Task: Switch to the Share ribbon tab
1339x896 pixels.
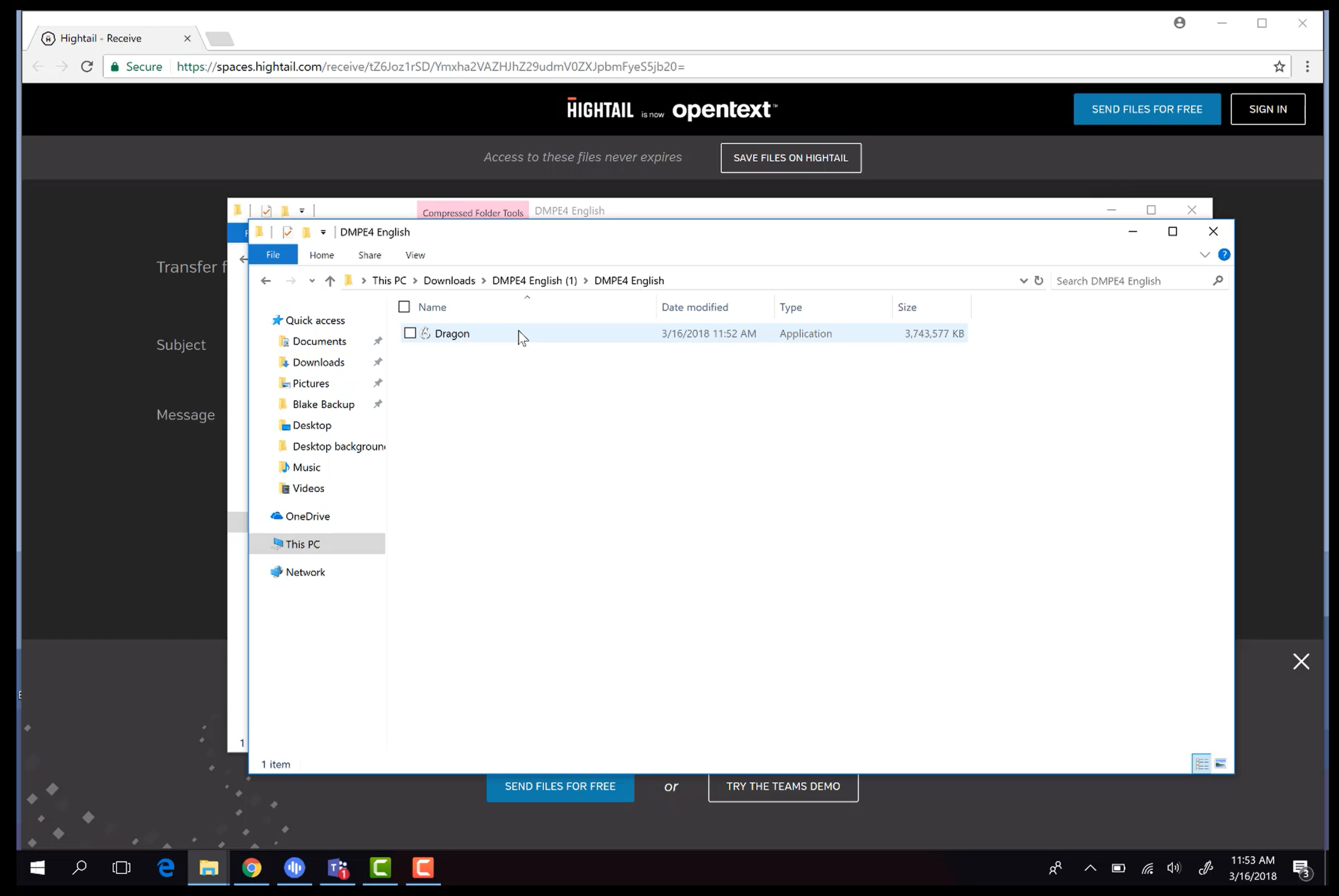Action: 370,255
